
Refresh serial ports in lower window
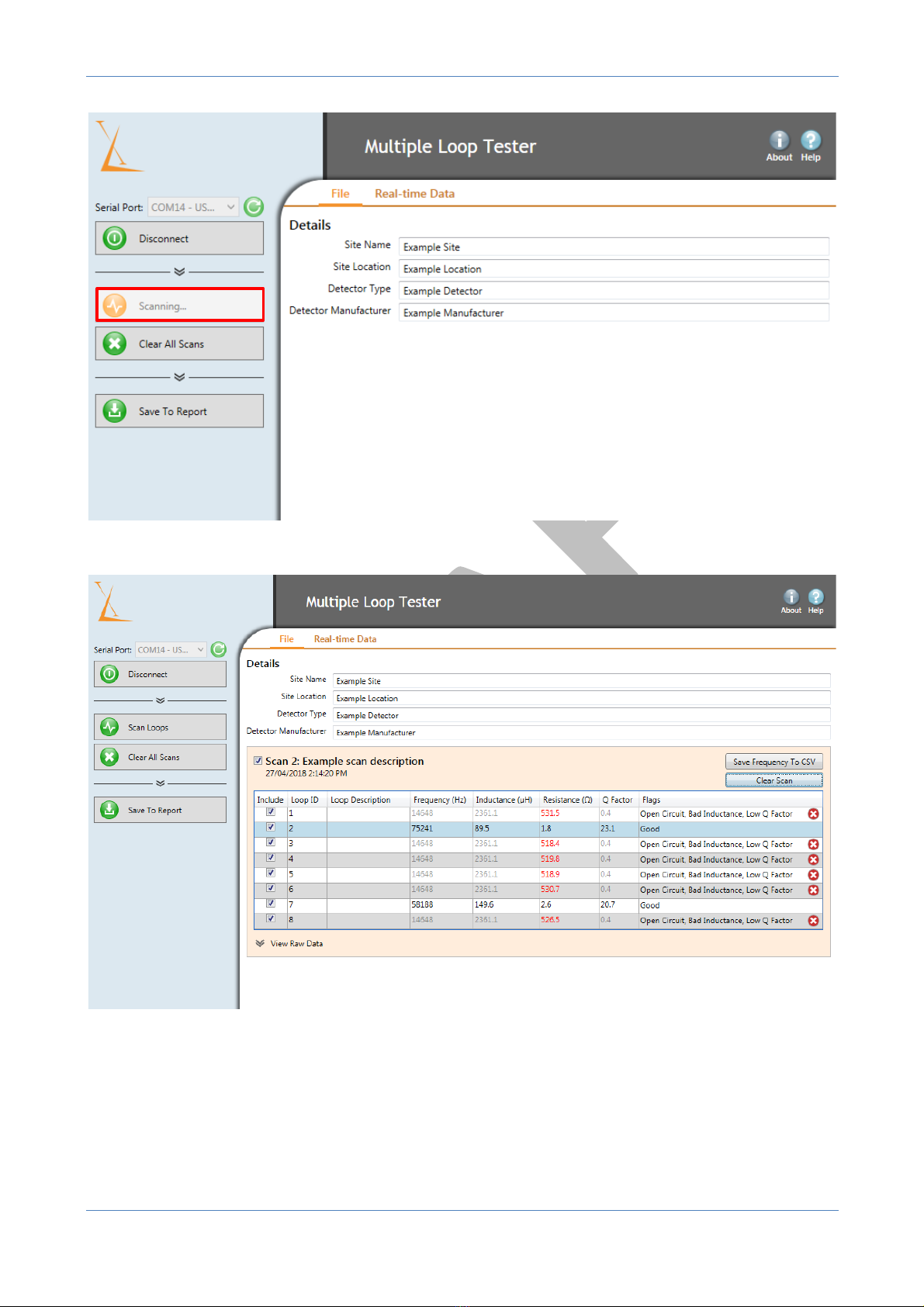tap(219, 649)
